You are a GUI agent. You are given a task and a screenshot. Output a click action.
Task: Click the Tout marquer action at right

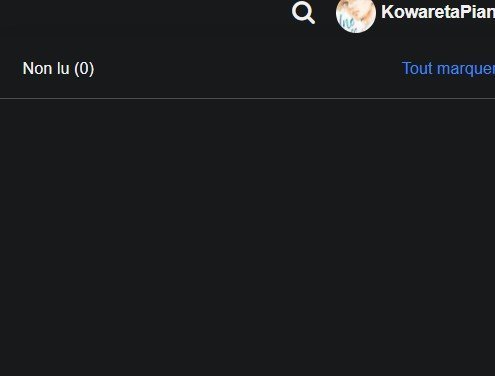coord(448,69)
